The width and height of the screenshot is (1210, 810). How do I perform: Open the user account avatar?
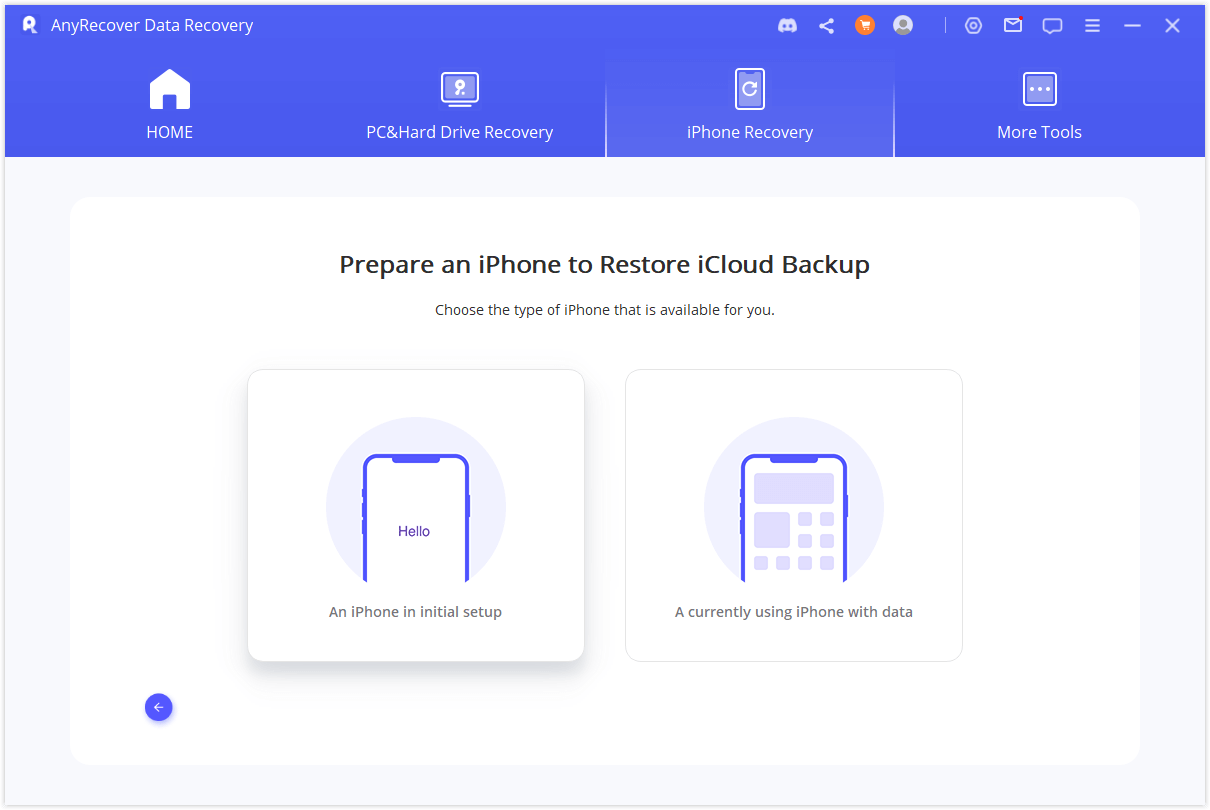[903, 26]
